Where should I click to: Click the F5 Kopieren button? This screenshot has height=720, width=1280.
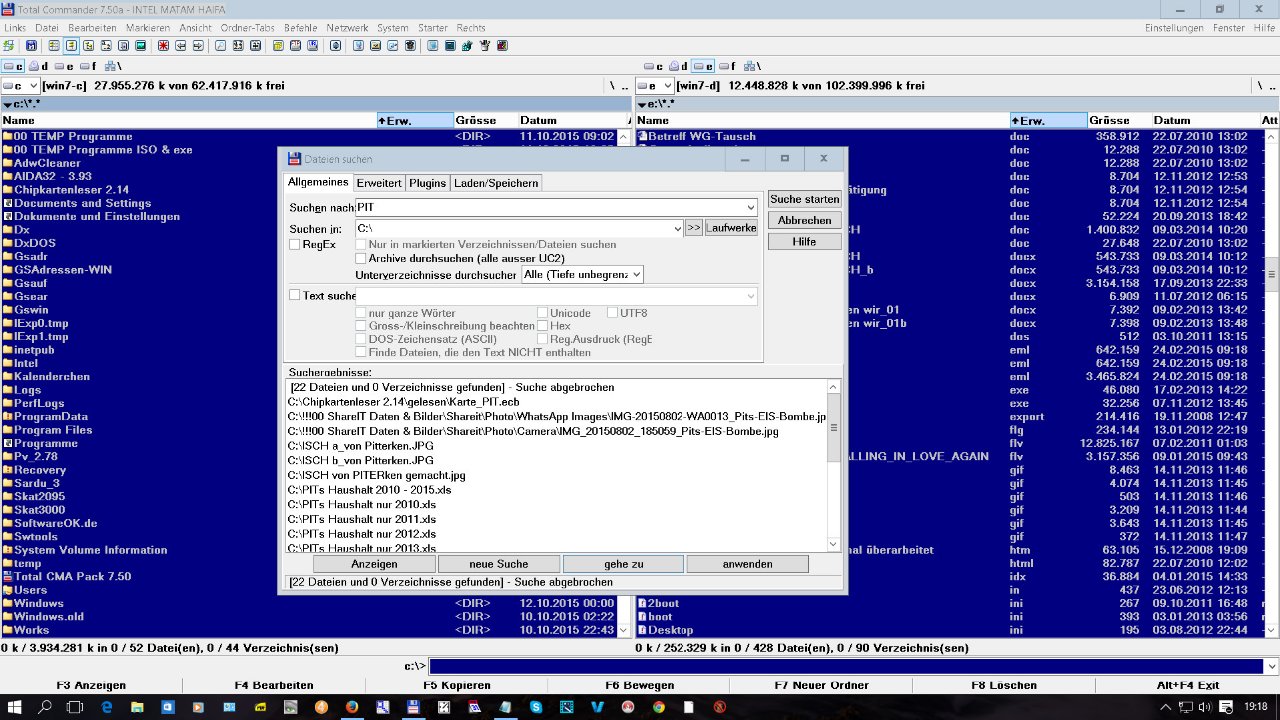[456, 685]
